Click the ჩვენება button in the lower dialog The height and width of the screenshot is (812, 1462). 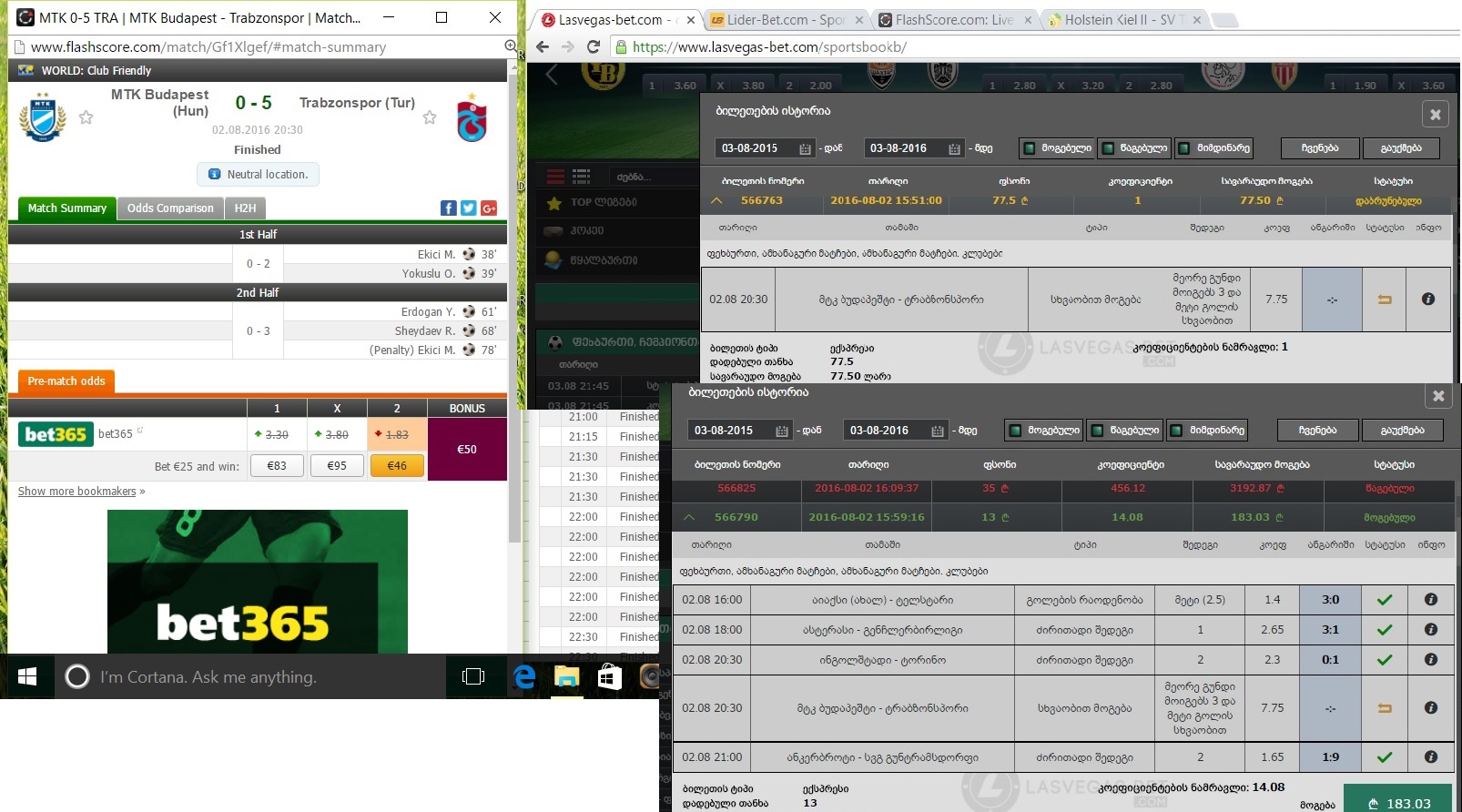[1317, 431]
